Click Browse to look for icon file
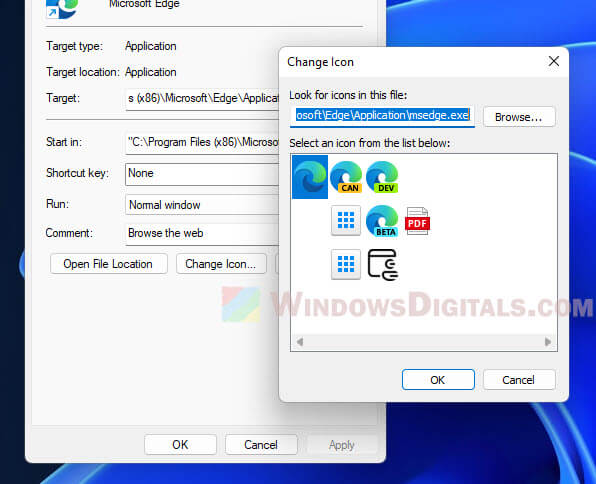 point(519,117)
